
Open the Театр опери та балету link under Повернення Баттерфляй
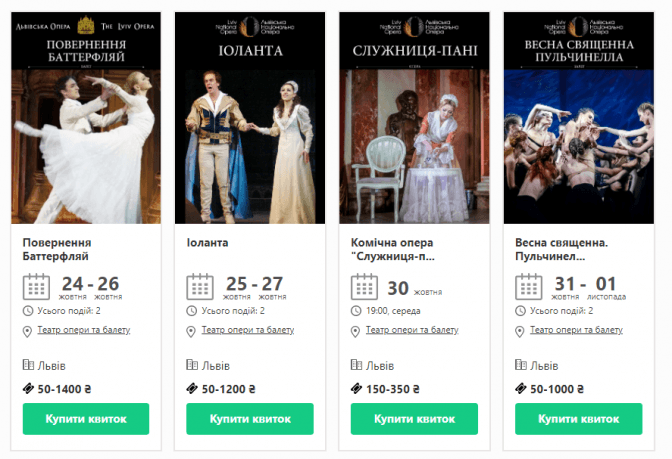coord(84,330)
